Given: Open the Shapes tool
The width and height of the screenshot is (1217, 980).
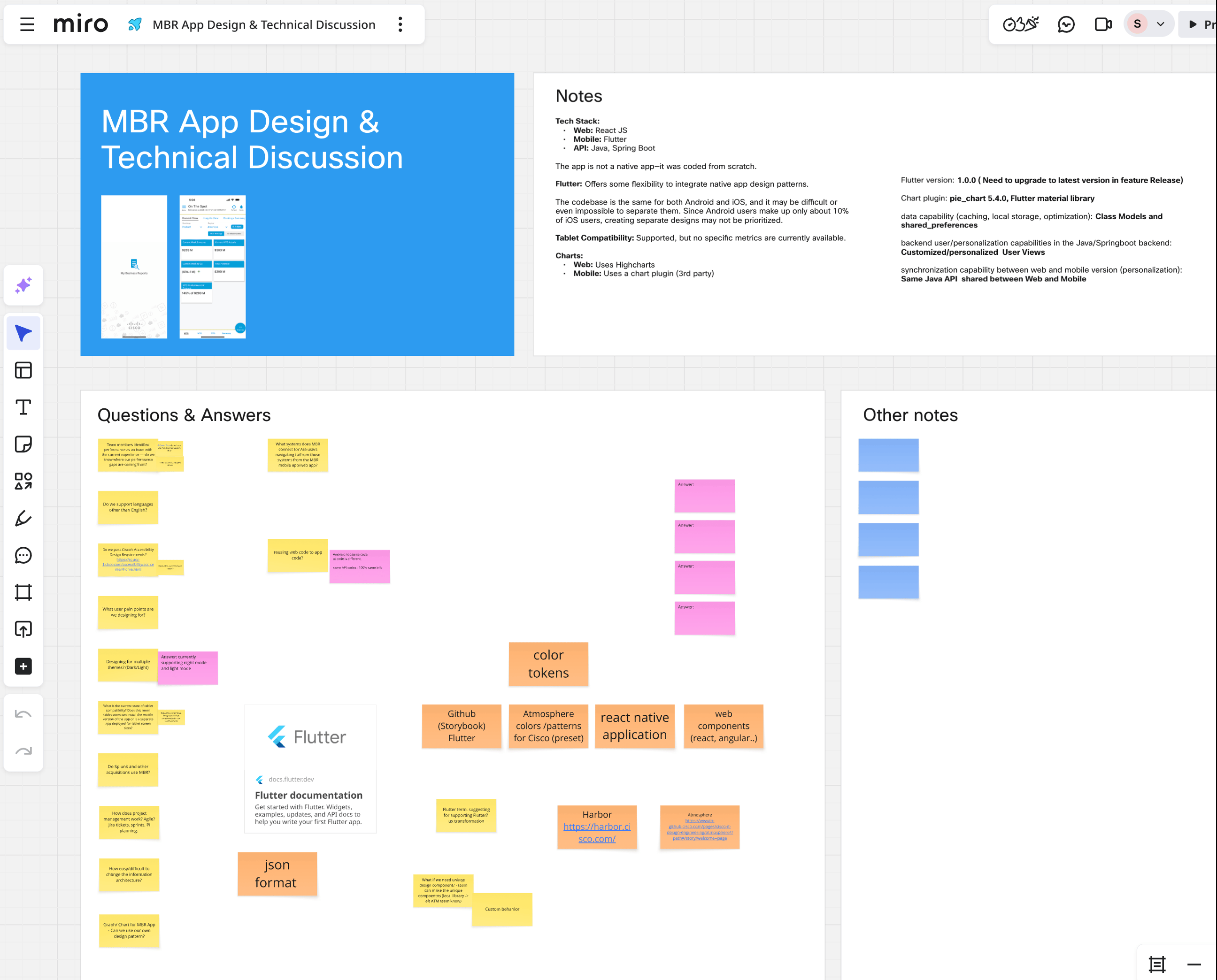Looking at the screenshot, I should [x=23, y=481].
